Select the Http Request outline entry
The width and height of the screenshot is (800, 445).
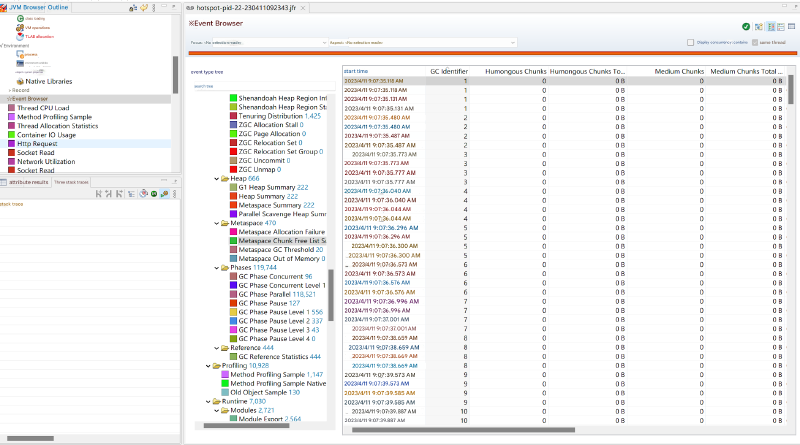click(x=39, y=144)
